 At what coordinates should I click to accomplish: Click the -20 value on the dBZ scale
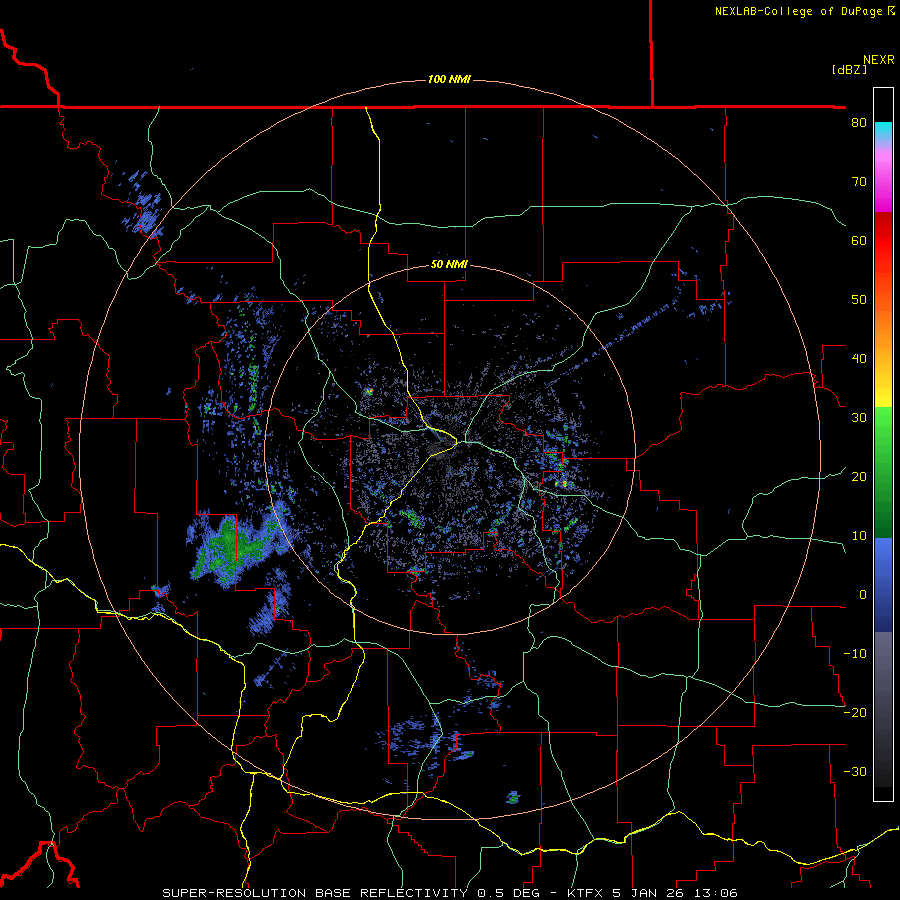pyautogui.click(x=855, y=712)
